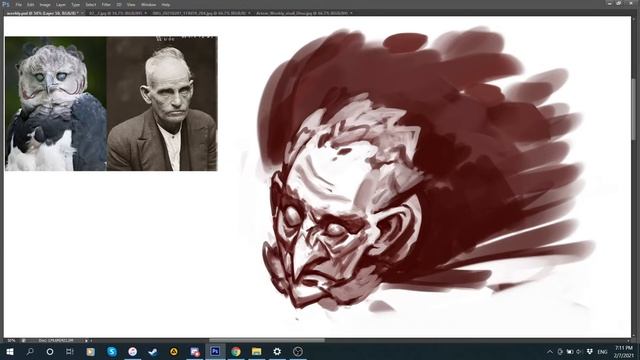Open the File menu

pyautogui.click(x=18, y=5)
